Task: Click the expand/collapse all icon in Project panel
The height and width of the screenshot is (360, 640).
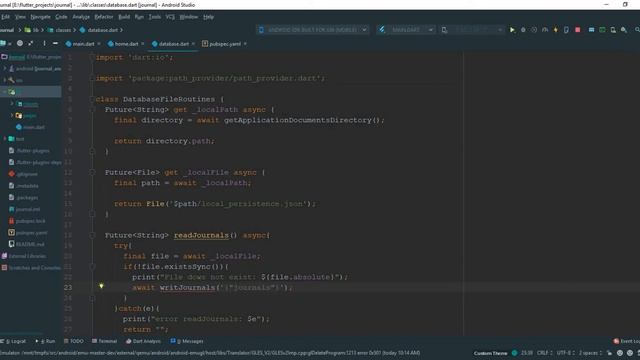Action: [x=31, y=43]
